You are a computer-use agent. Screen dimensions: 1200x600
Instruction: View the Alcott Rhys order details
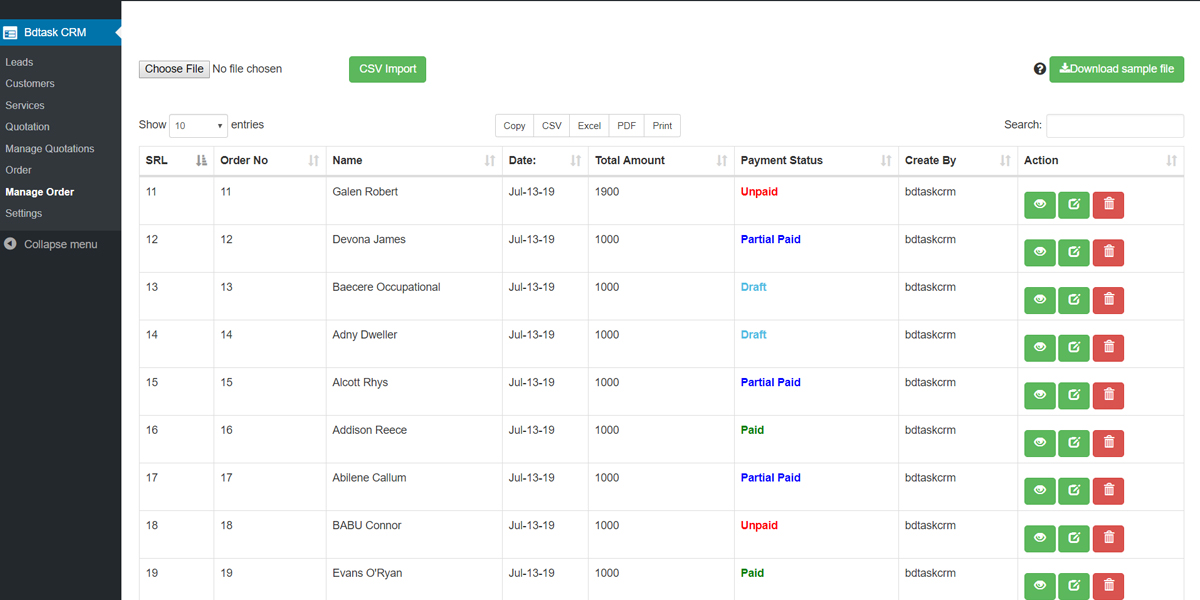[1040, 396]
